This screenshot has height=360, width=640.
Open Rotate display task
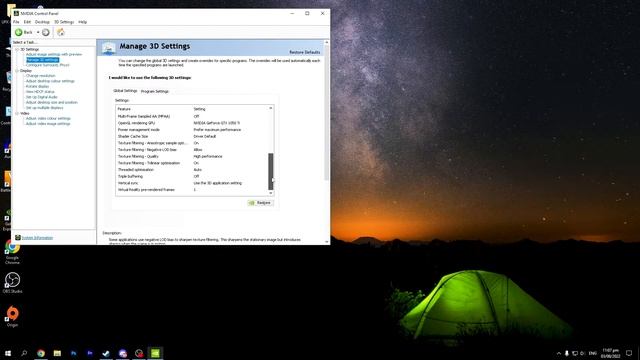pos(37,87)
